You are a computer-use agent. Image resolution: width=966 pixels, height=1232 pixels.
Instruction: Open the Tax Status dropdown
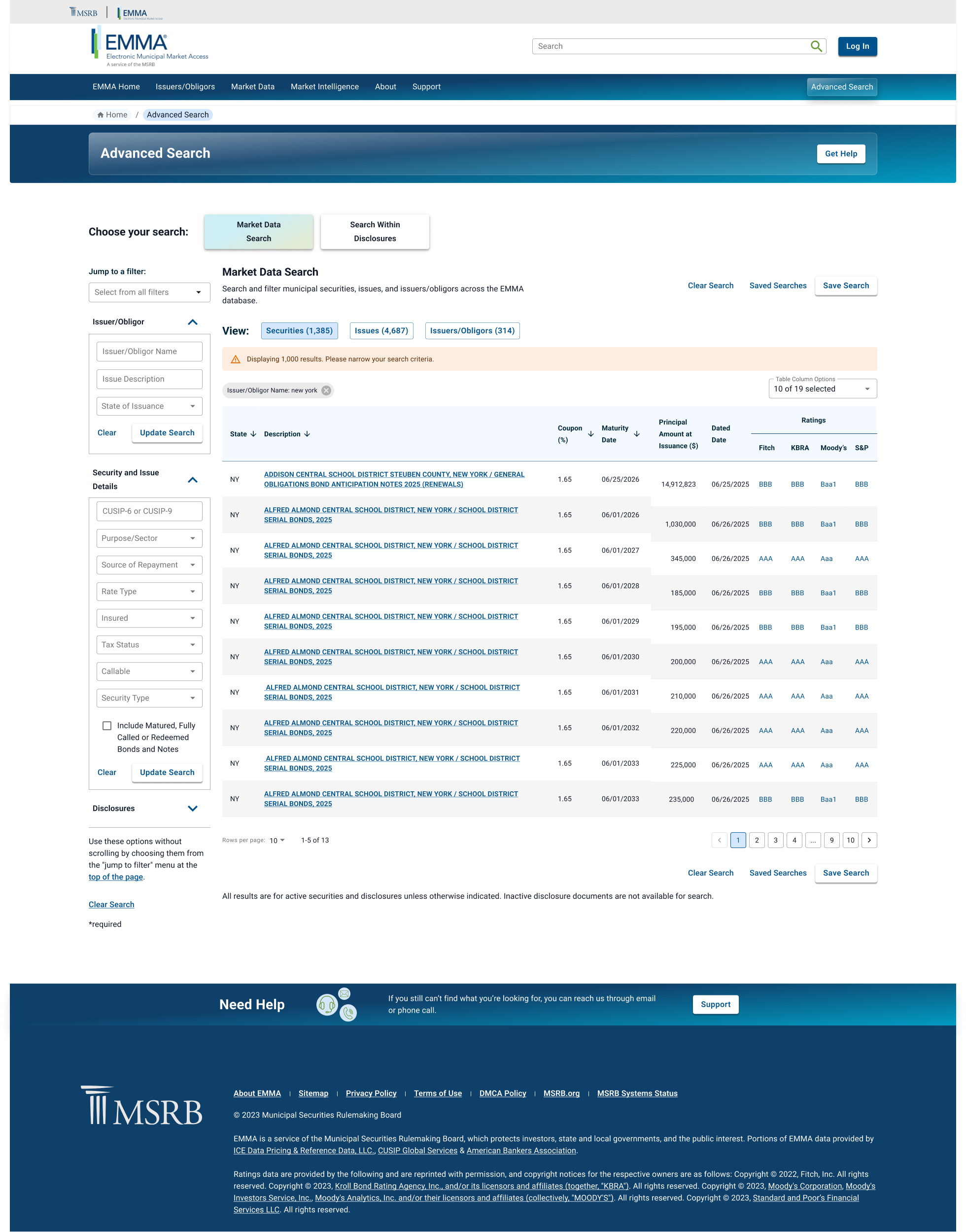149,644
